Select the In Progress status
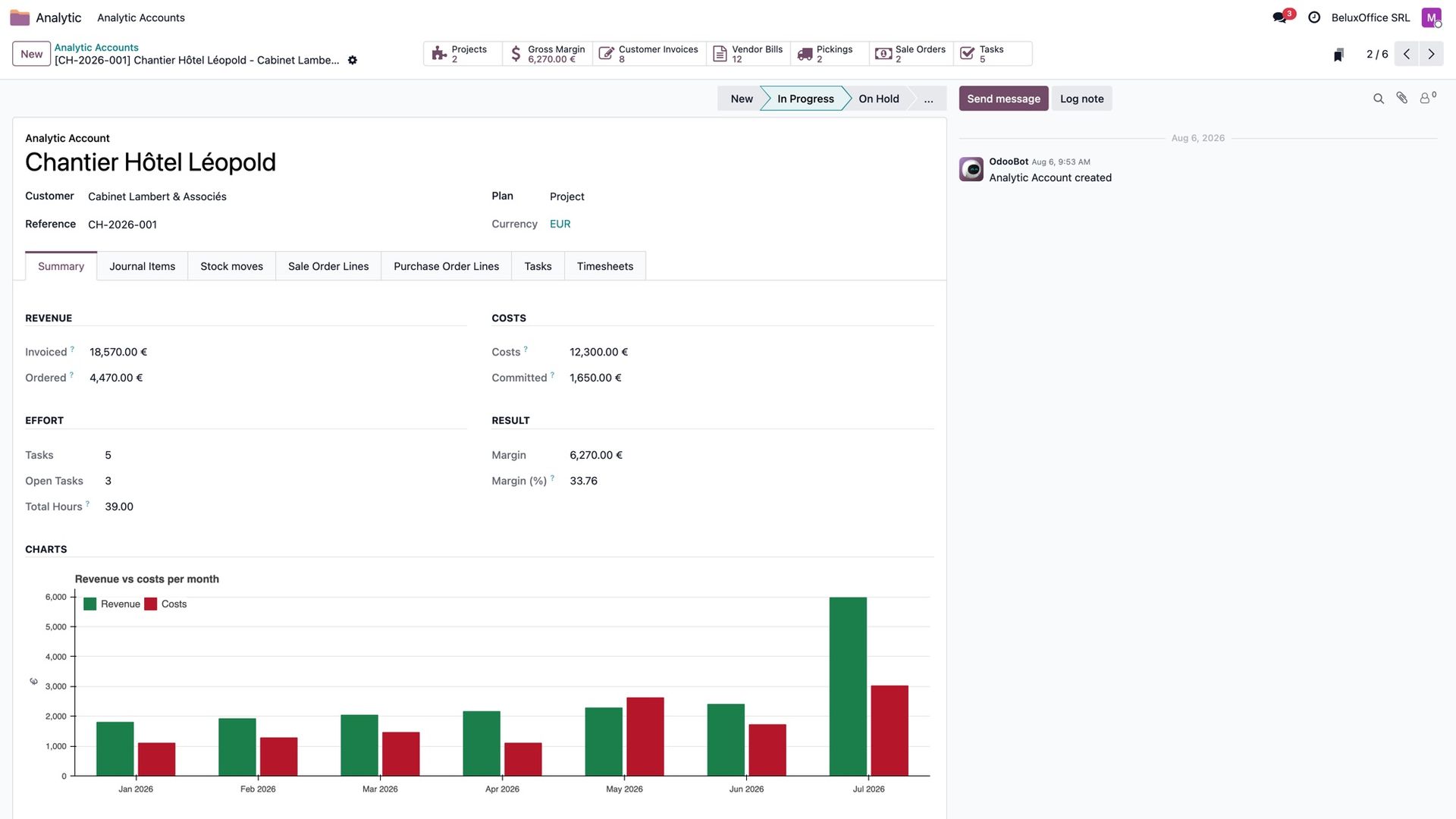This screenshot has width=1456, height=819. pyautogui.click(x=805, y=99)
